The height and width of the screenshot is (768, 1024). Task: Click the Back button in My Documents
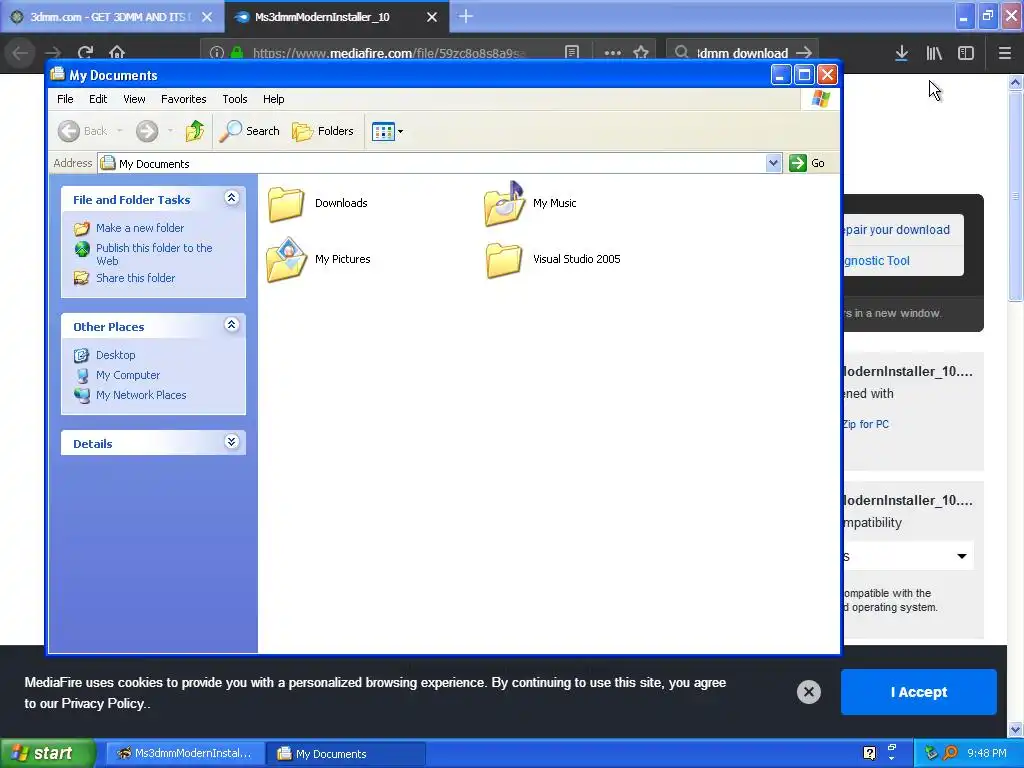tap(82, 131)
